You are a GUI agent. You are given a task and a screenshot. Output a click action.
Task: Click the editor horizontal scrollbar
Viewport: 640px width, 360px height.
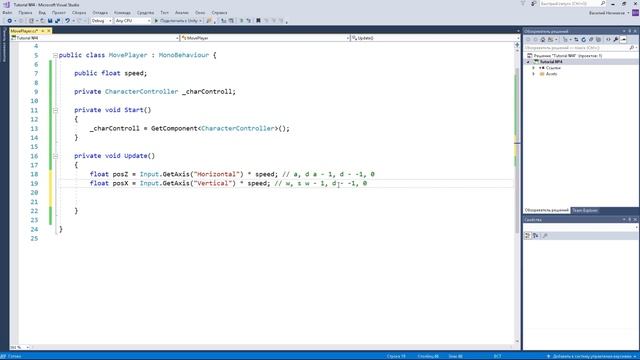coord(273,347)
